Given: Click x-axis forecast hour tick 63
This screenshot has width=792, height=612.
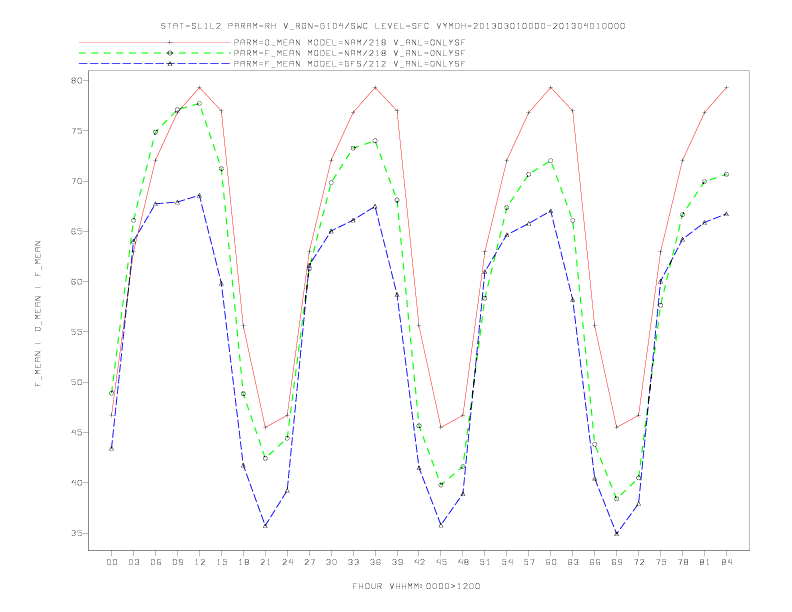Looking at the screenshot, I should [x=573, y=562].
